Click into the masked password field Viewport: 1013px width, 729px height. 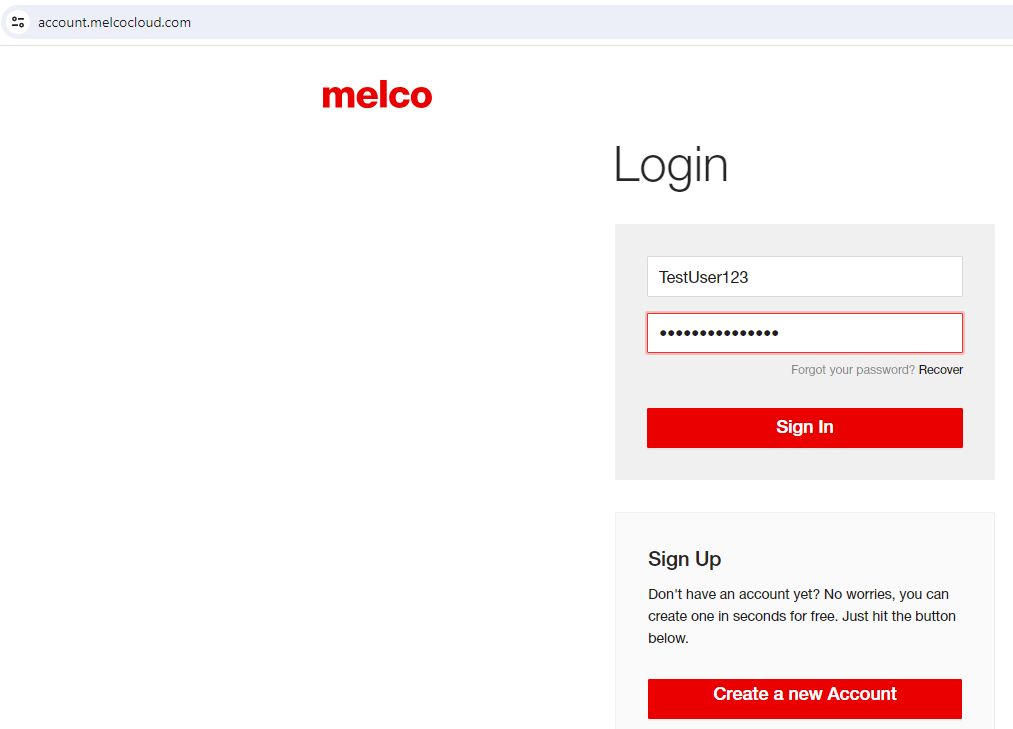[x=804, y=333]
